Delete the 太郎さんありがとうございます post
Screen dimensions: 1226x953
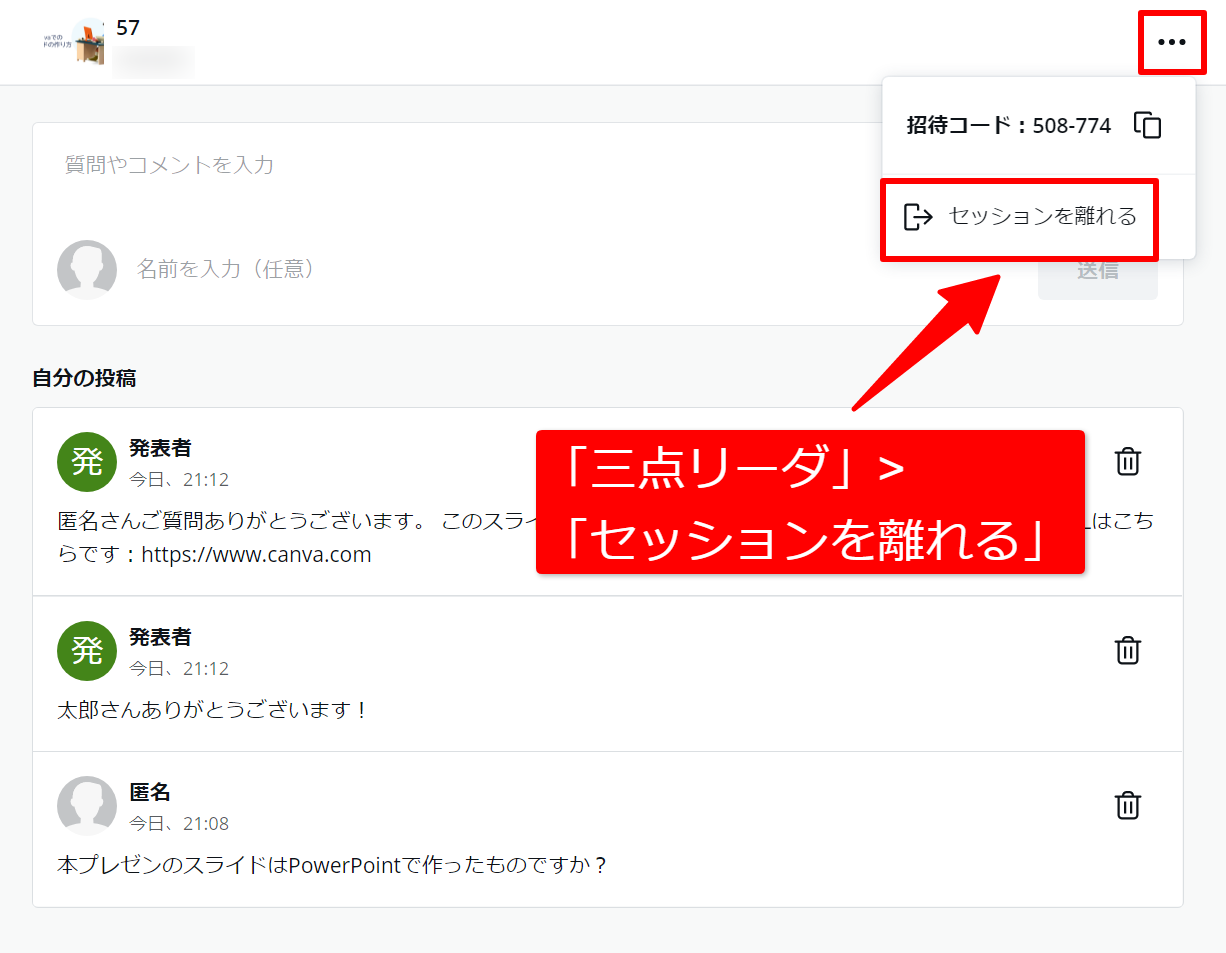tap(1128, 650)
